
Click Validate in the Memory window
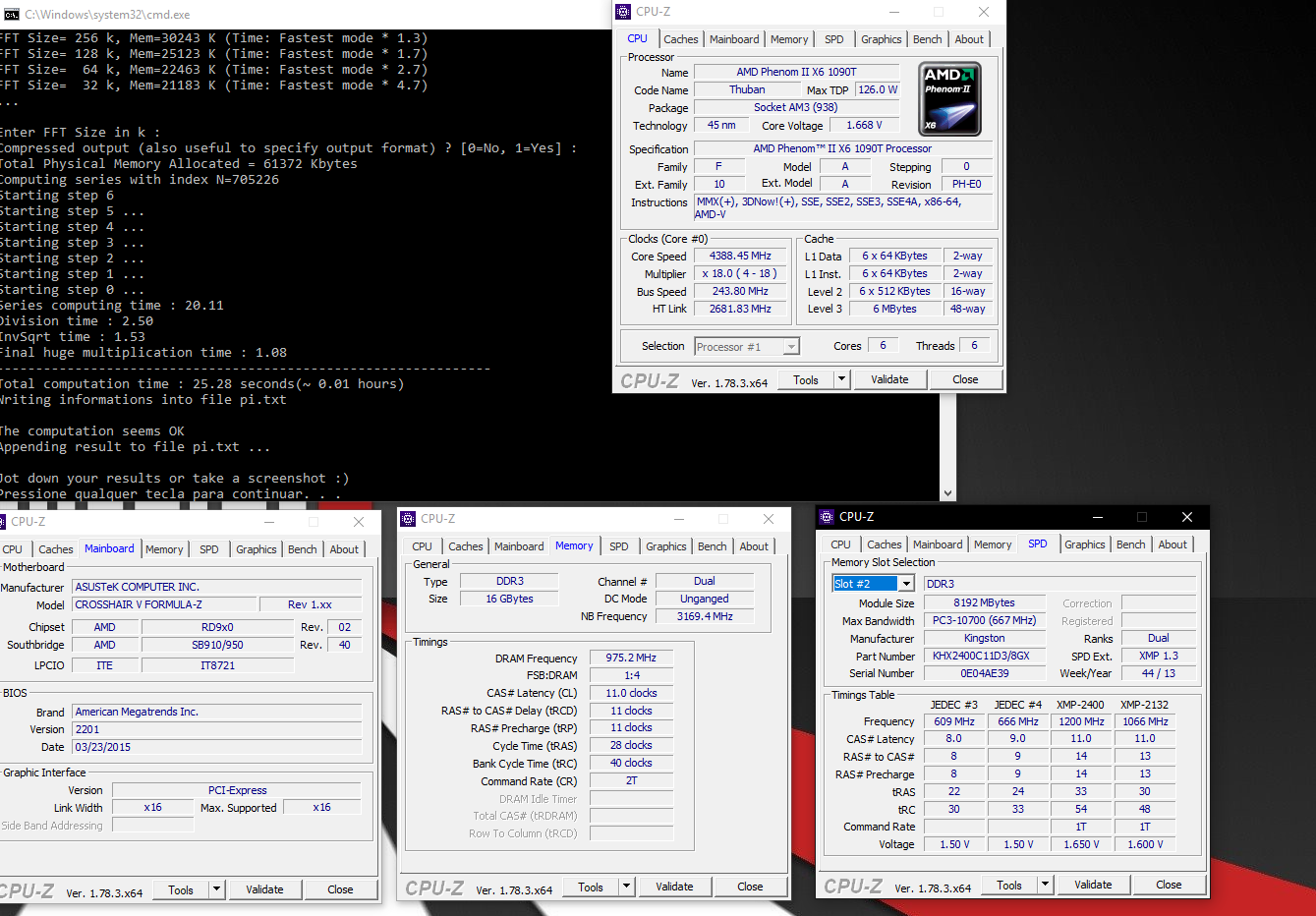674,887
